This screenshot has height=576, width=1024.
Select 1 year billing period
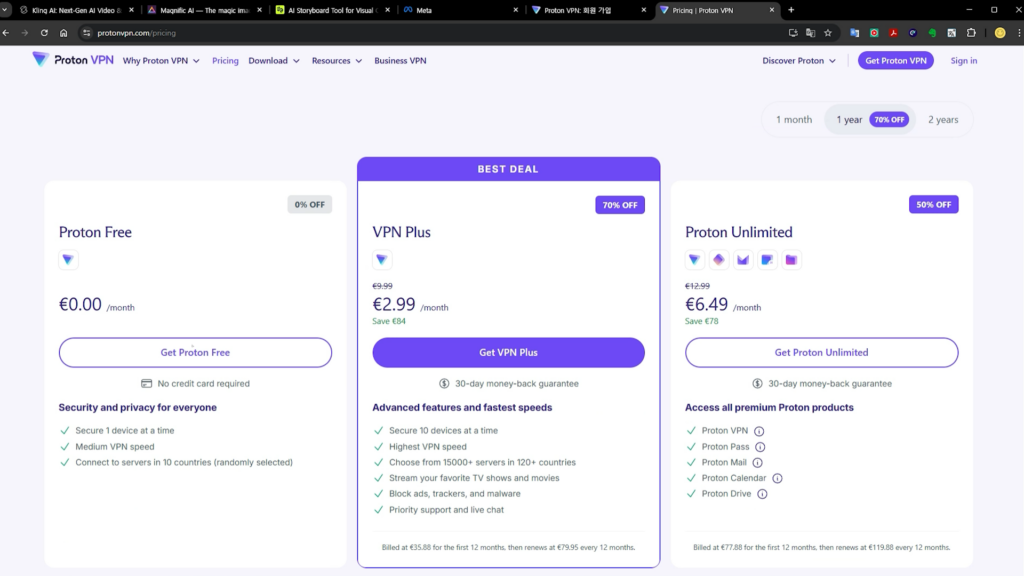[x=872, y=120]
